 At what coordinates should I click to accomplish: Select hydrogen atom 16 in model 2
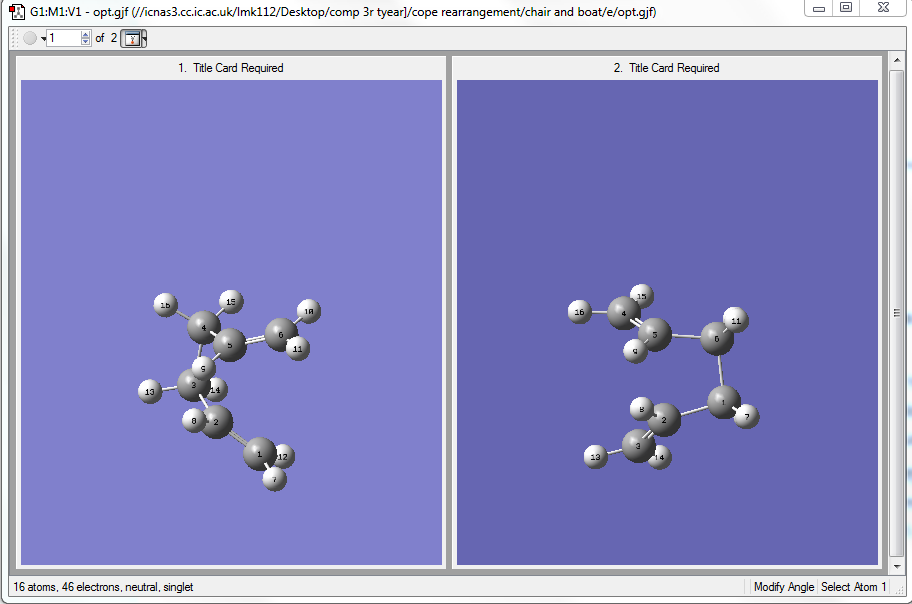(579, 312)
